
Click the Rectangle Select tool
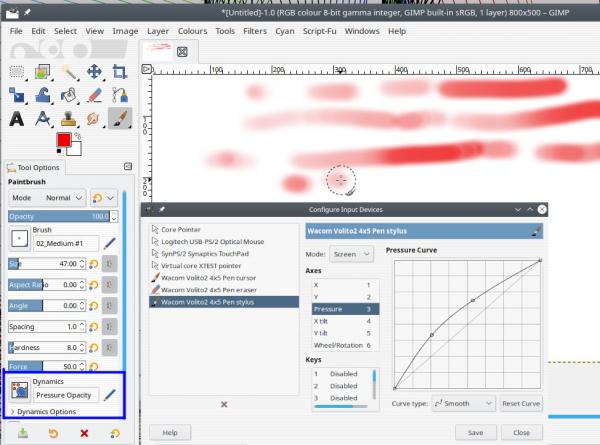click(x=16, y=72)
